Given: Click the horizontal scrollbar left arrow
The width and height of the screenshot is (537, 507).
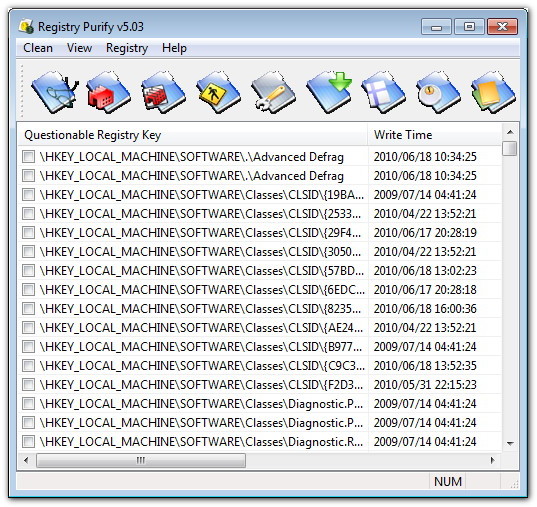Looking at the screenshot, I should 26,460.
